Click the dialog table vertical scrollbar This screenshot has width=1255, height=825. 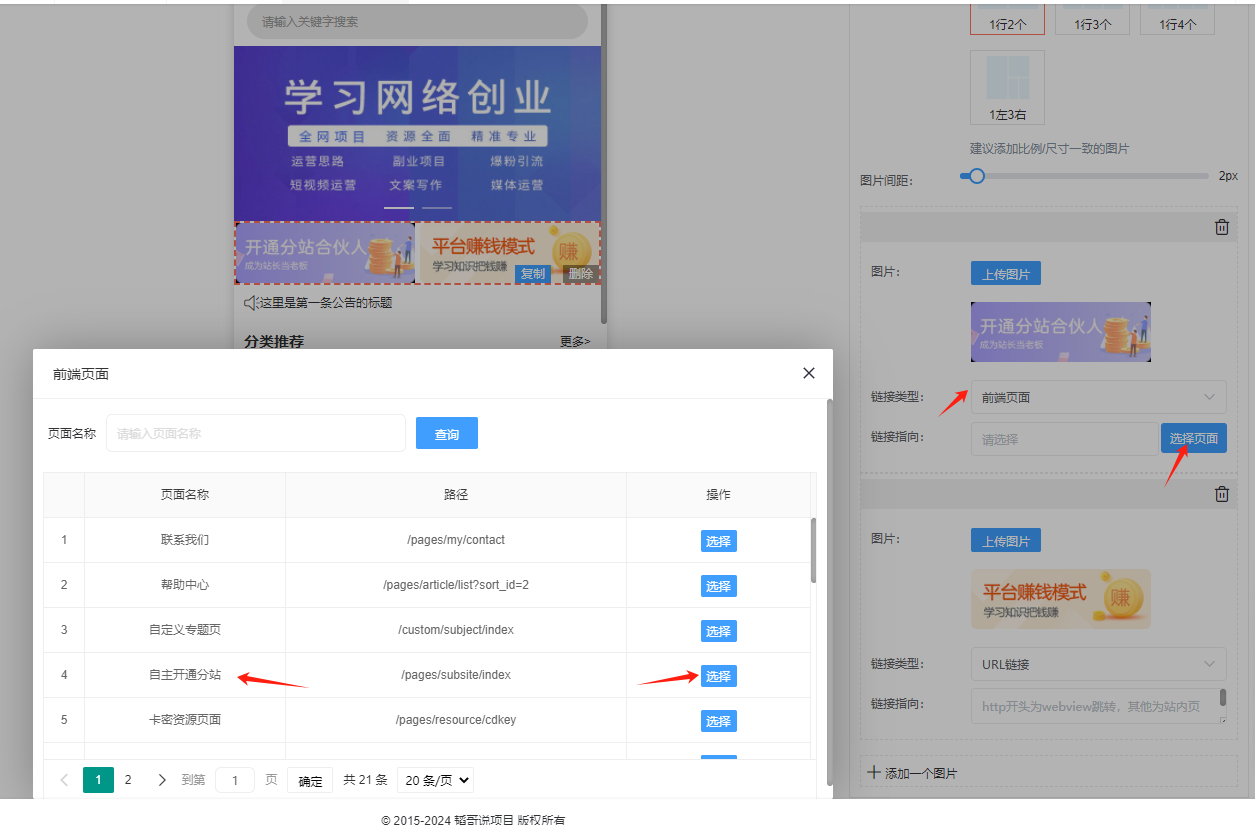(x=813, y=550)
